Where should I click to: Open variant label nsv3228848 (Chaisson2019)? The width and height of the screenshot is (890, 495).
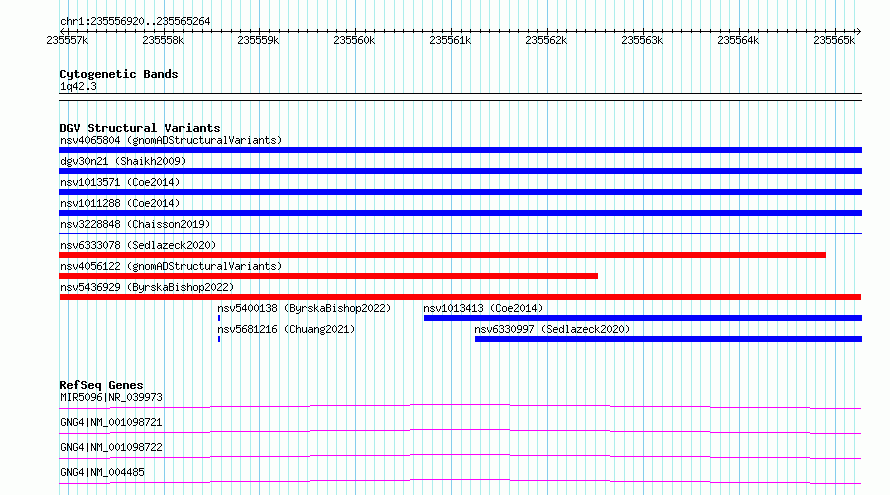click(135, 224)
